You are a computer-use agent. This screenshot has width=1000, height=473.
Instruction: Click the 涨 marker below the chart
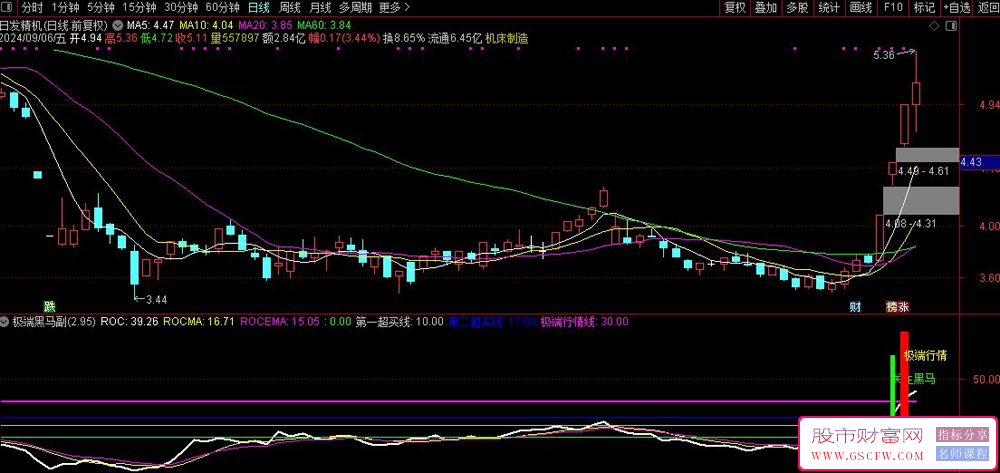click(x=903, y=307)
